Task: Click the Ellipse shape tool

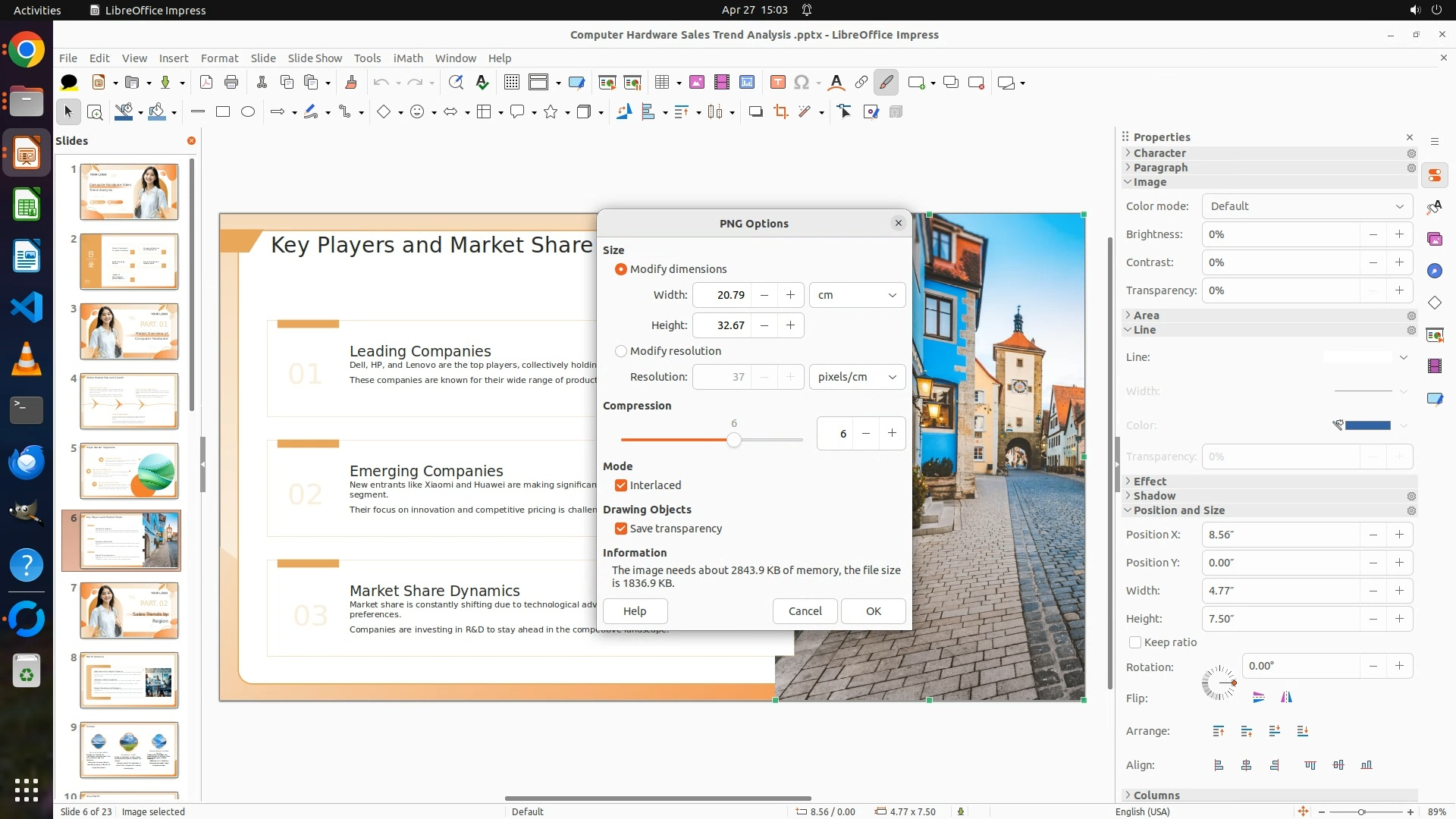Action: [248, 112]
